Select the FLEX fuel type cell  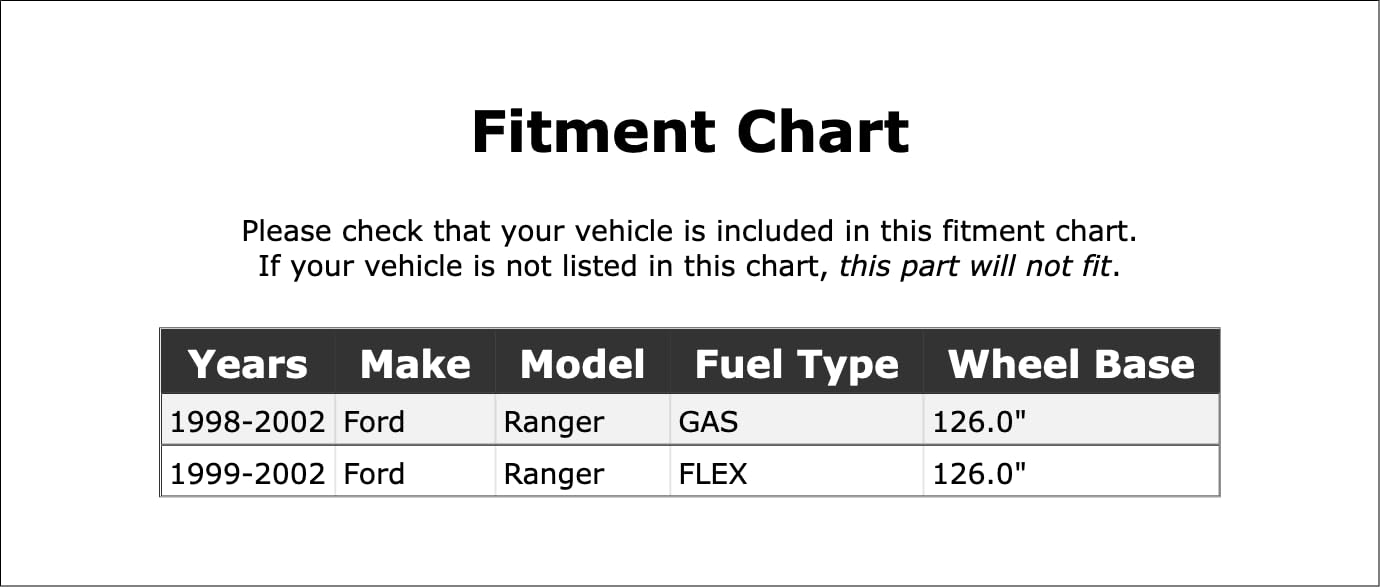point(713,473)
